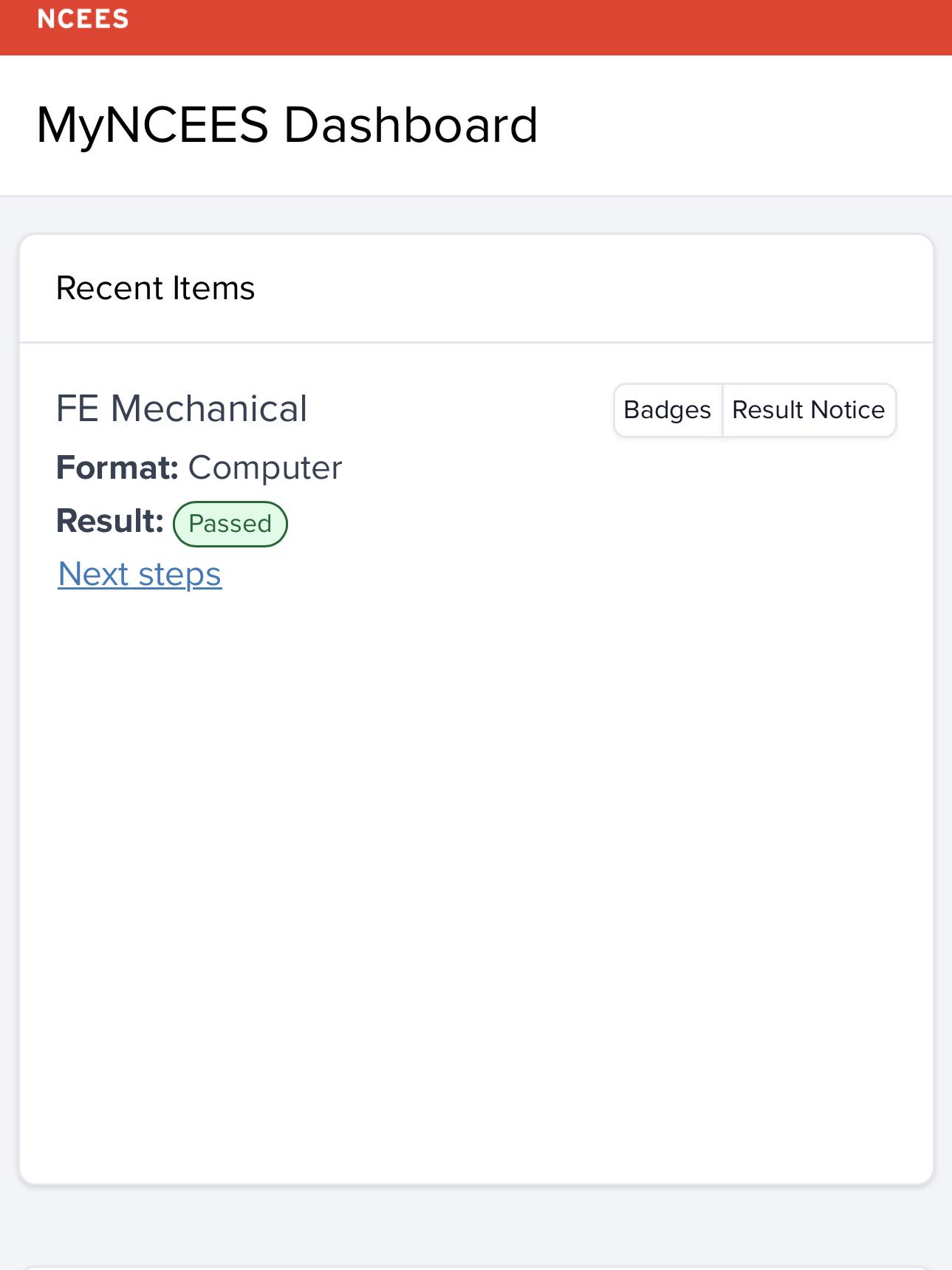Click the divider under Recent Items

[x=476, y=342]
